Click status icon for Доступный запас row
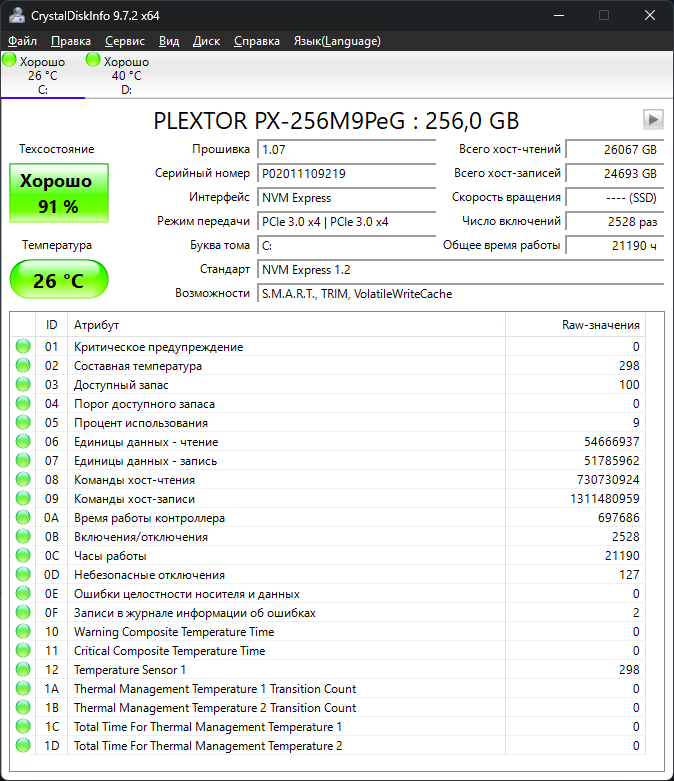The width and height of the screenshot is (674, 781). 23,384
